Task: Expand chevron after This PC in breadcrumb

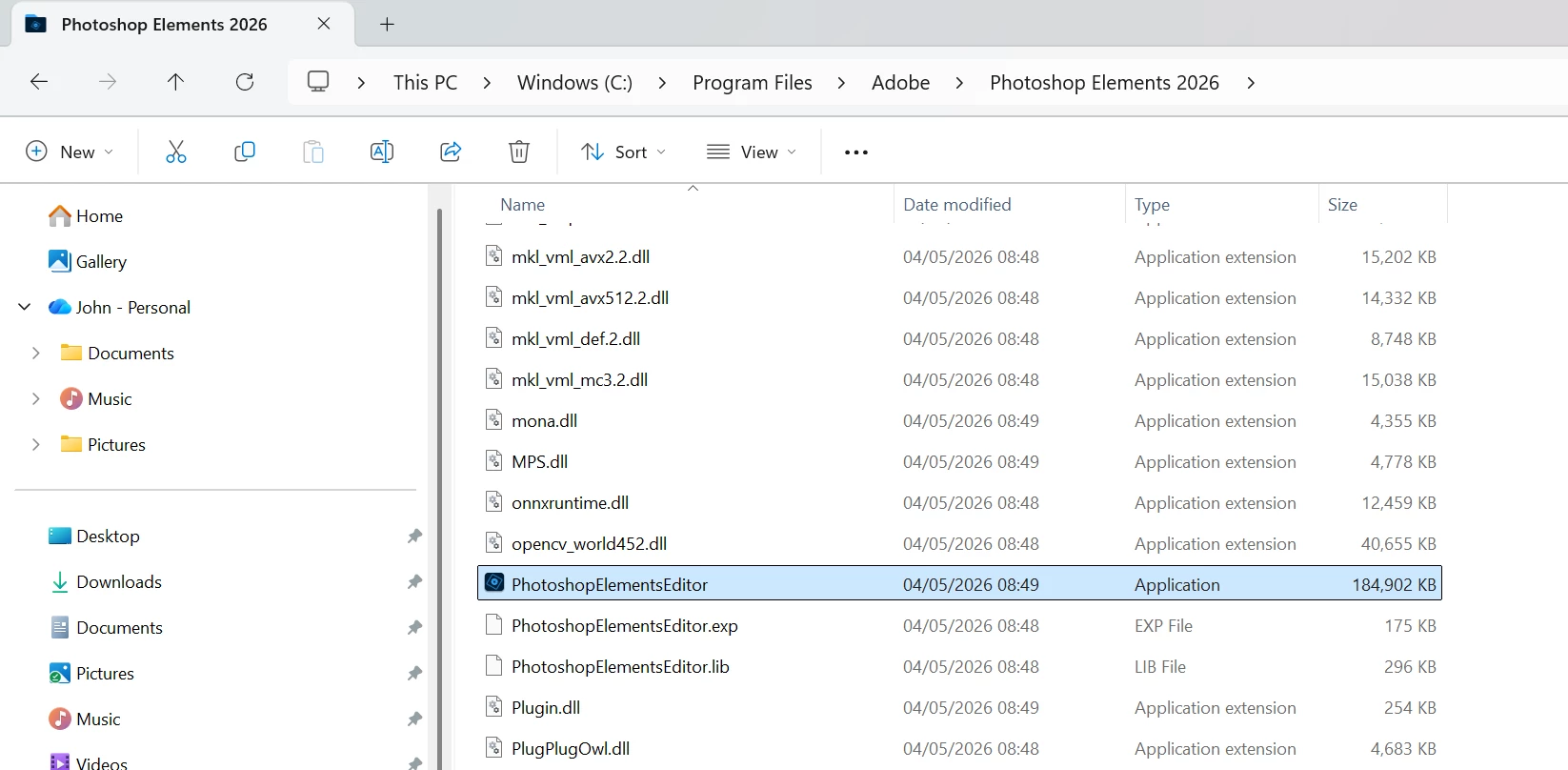Action: [487, 83]
